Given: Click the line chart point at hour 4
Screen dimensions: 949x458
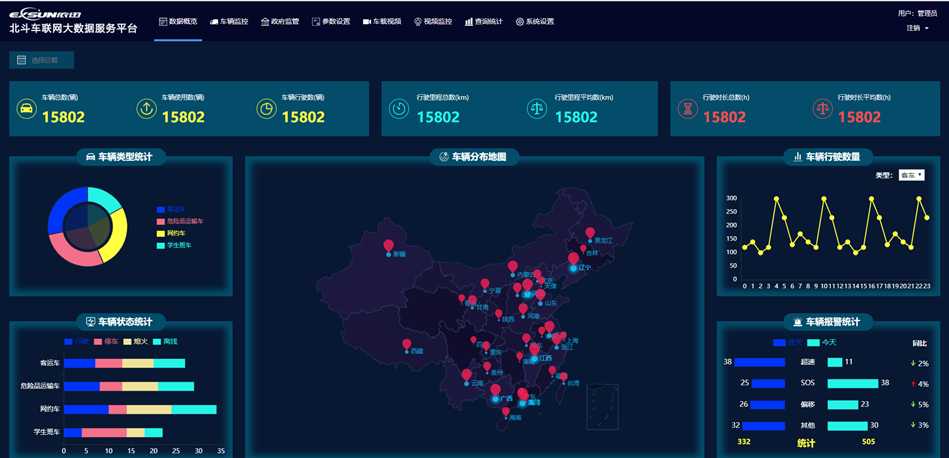Looking at the screenshot, I should (776, 198).
